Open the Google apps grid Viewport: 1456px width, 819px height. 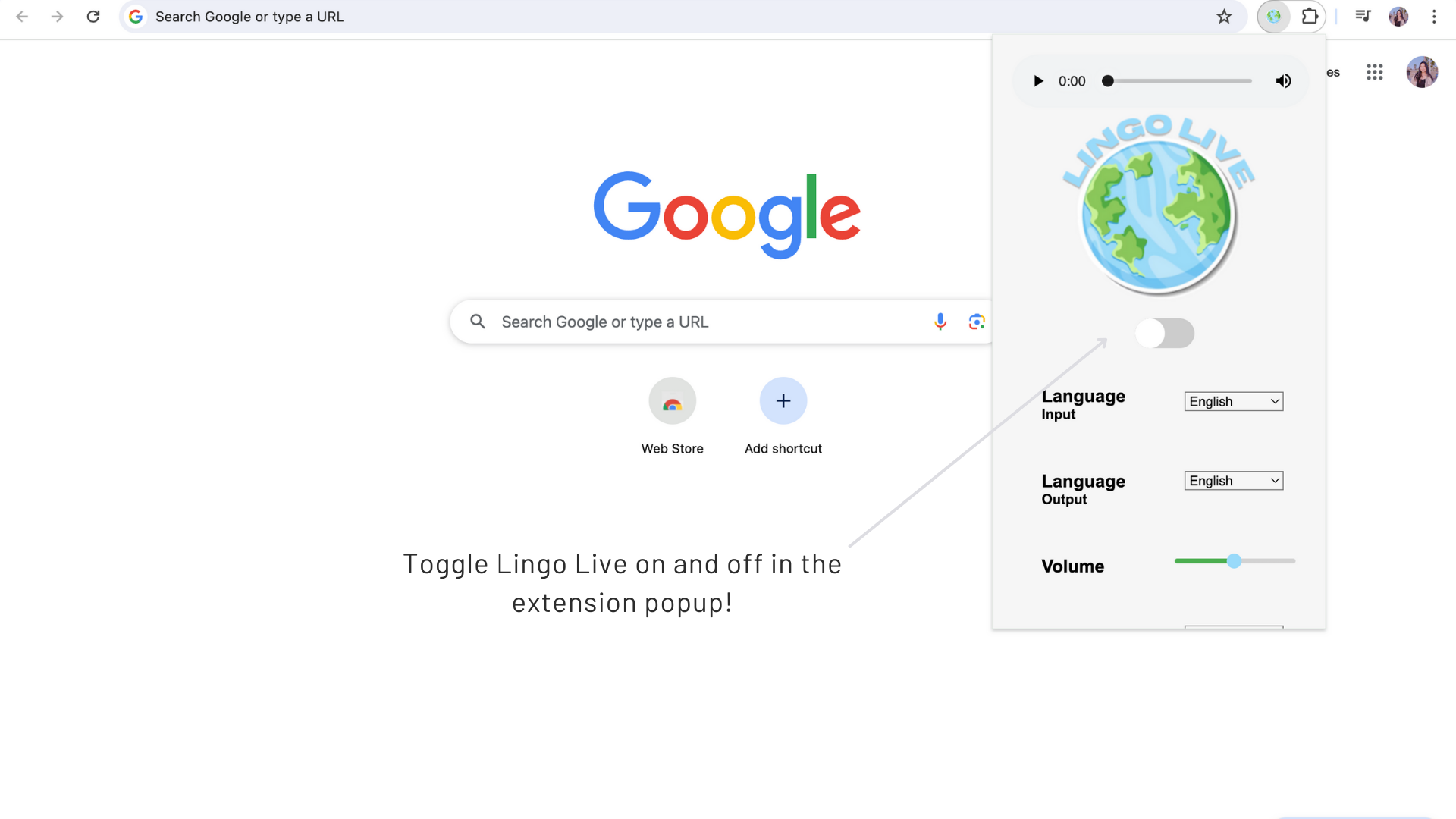(1375, 72)
